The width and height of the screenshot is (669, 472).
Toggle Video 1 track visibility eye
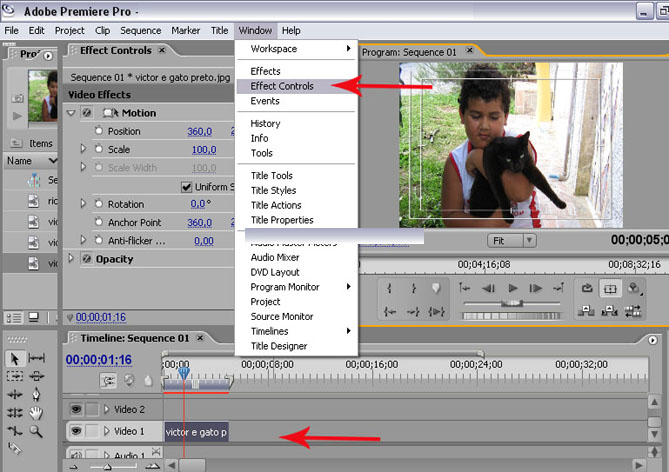(x=74, y=431)
